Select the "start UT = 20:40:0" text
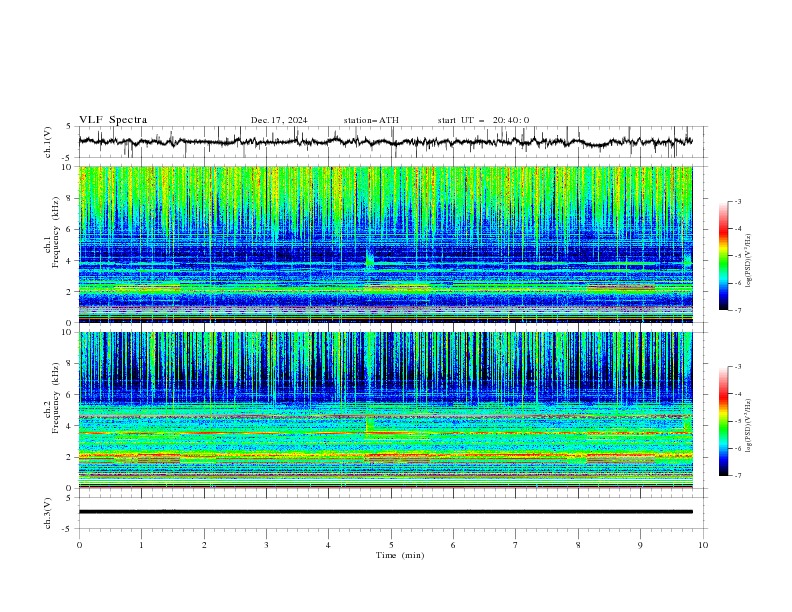This screenshot has width=792, height=612. (x=483, y=120)
